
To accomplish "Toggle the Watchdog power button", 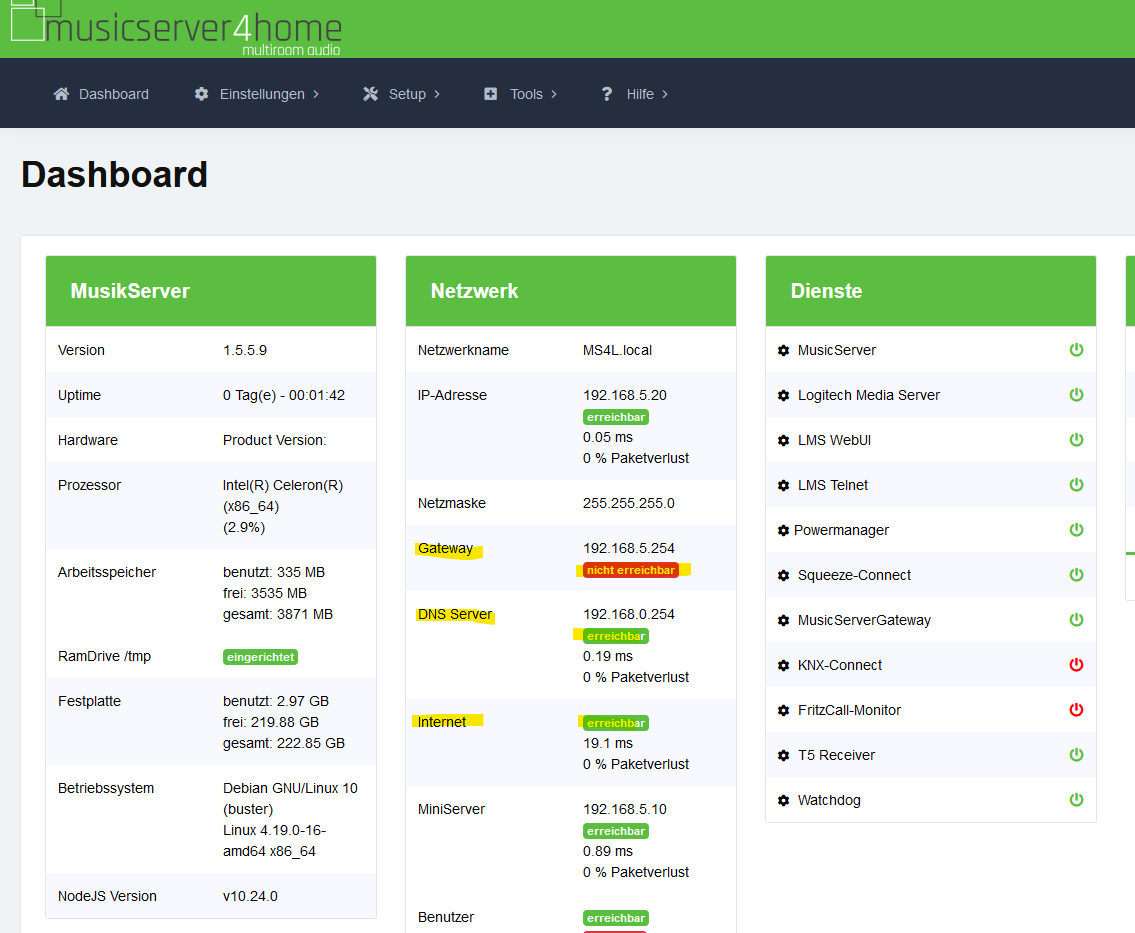I will click(x=1076, y=799).
